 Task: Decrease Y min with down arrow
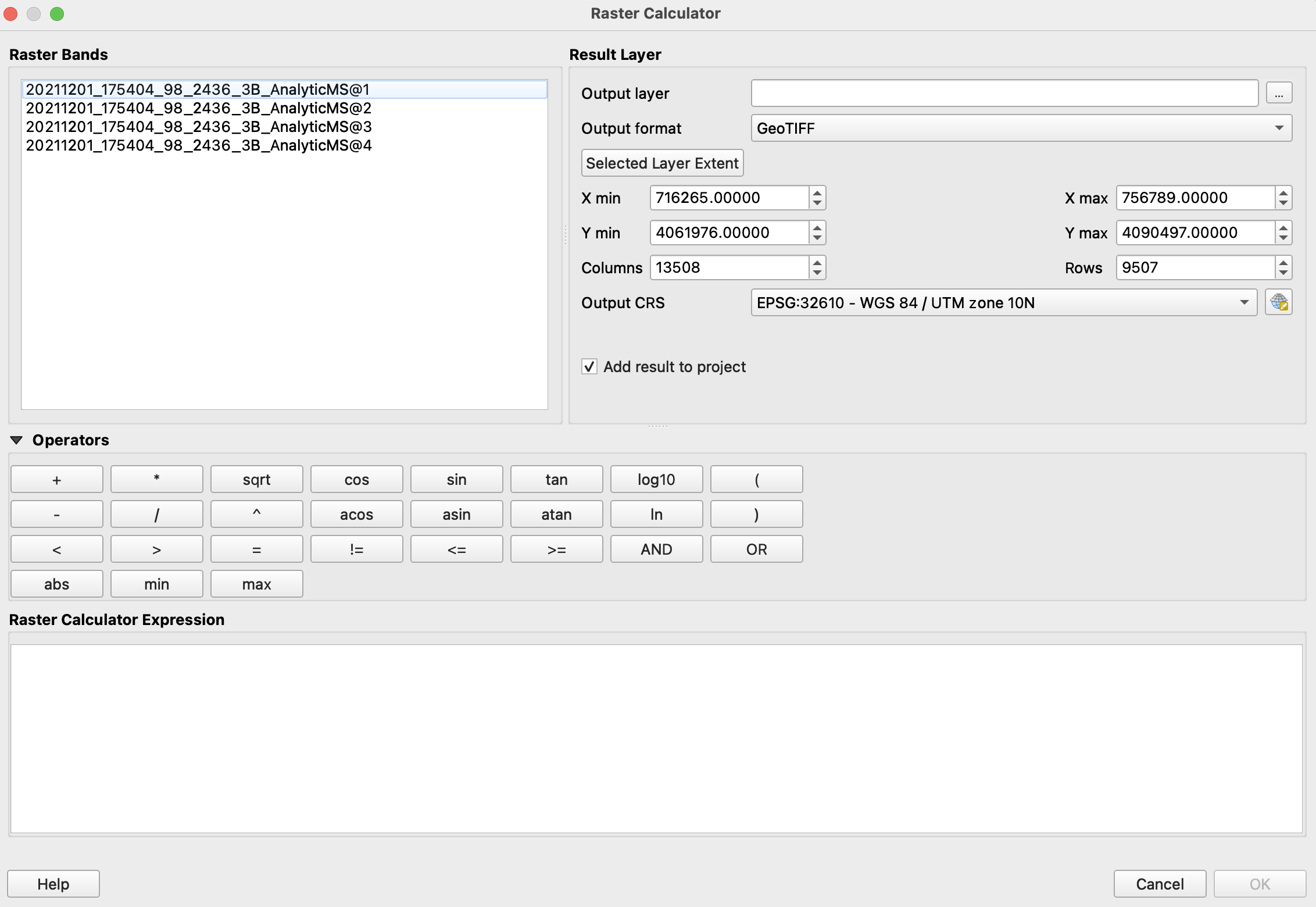point(817,238)
